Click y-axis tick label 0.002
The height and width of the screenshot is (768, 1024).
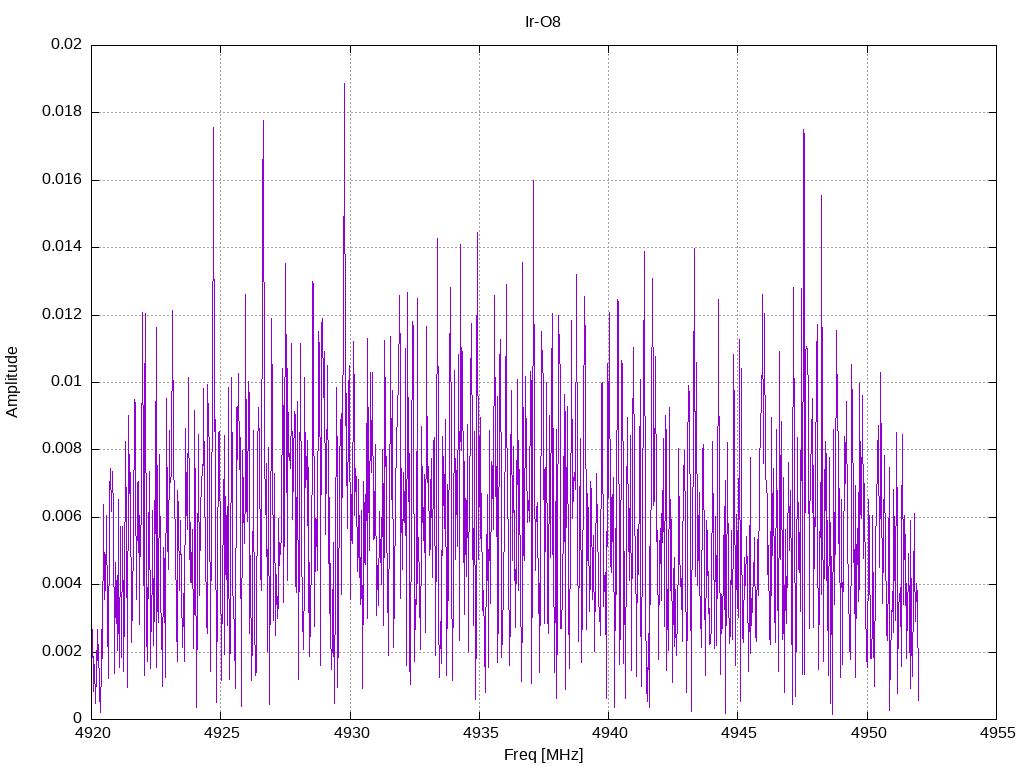[62, 652]
